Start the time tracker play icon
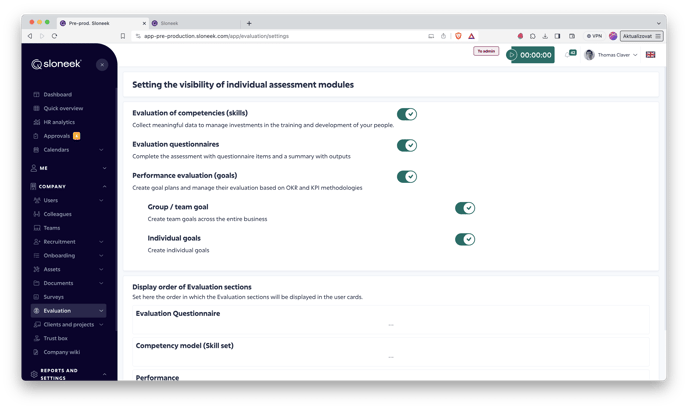Image resolution: width=688 pixels, height=409 pixels. click(511, 55)
